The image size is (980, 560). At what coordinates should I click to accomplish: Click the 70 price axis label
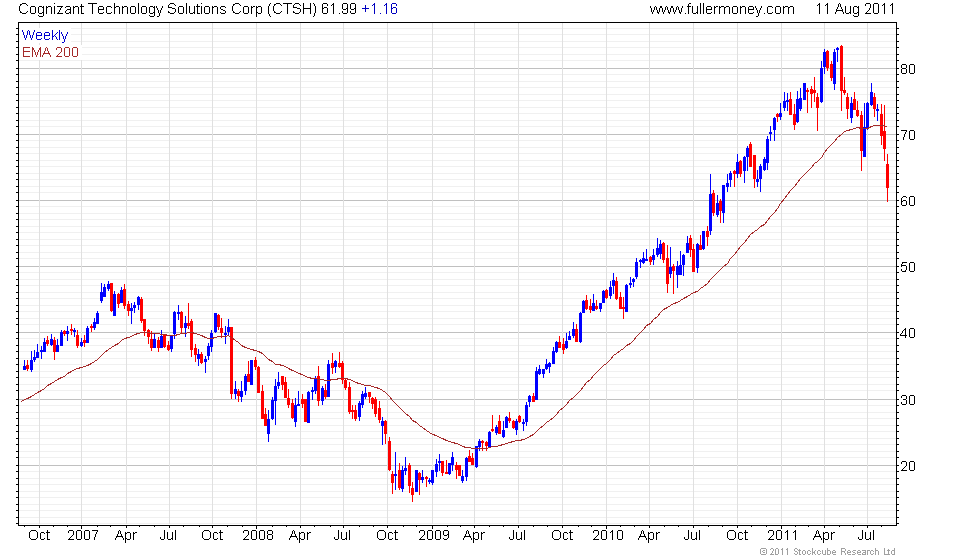tap(908, 135)
